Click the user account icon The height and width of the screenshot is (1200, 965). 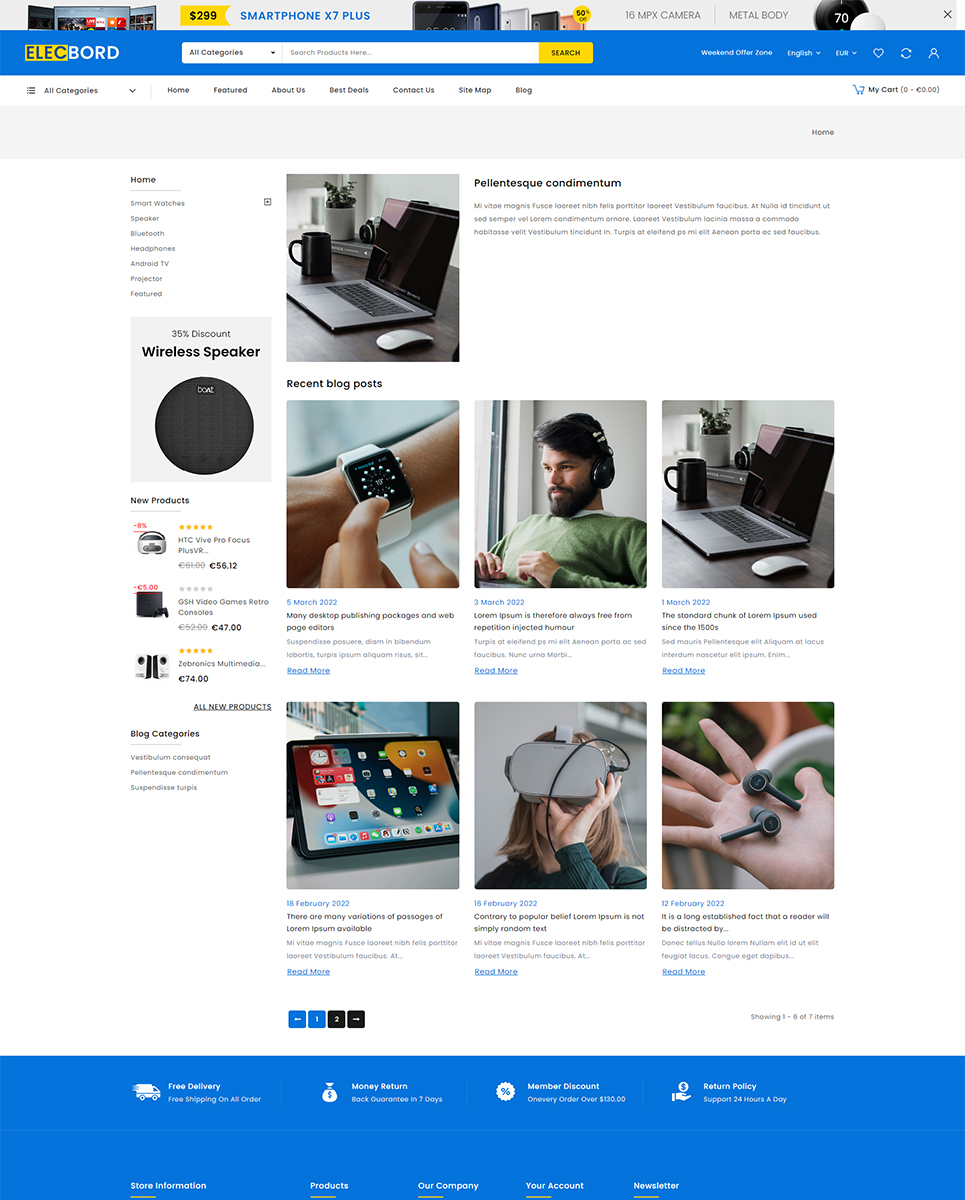933,53
